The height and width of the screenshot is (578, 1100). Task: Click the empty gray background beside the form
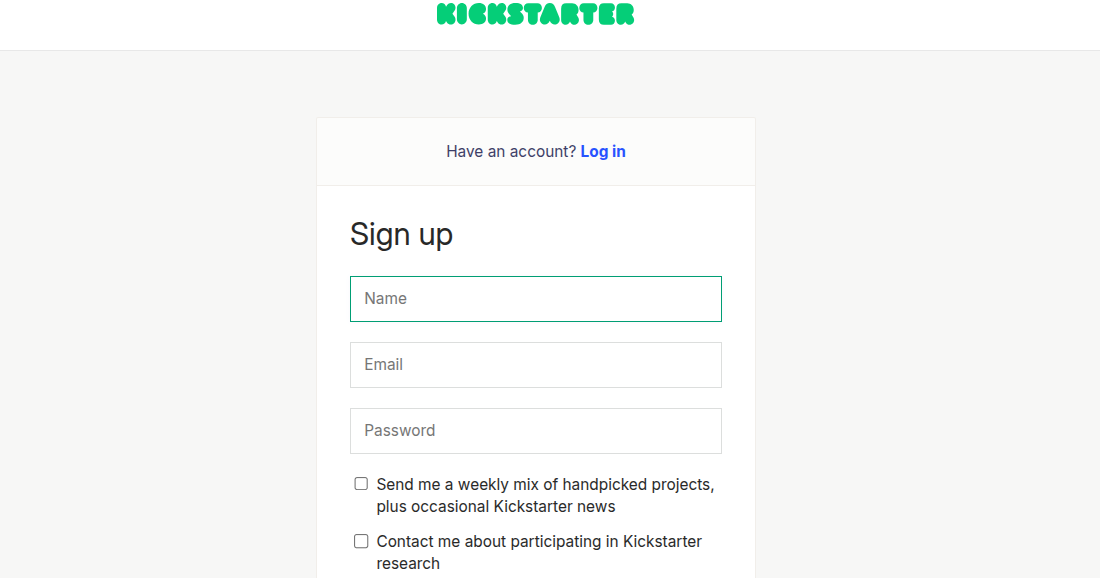click(x=158, y=316)
